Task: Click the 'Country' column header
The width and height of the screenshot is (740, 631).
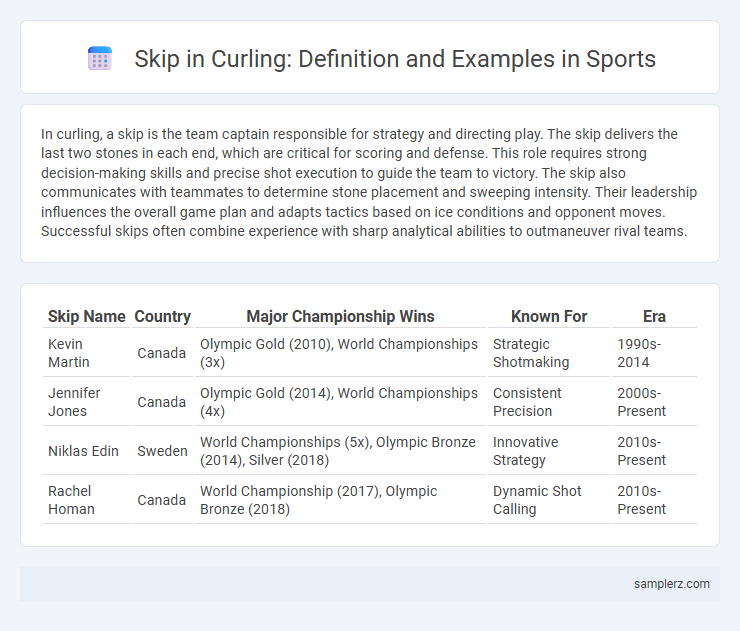Action: (162, 316)
